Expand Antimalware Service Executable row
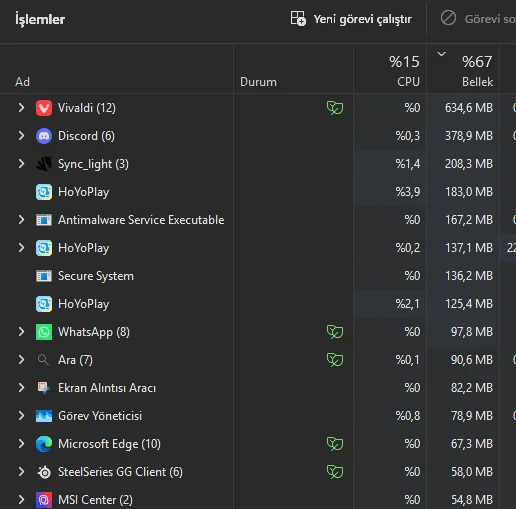516x509 pixels. (21, 220)
